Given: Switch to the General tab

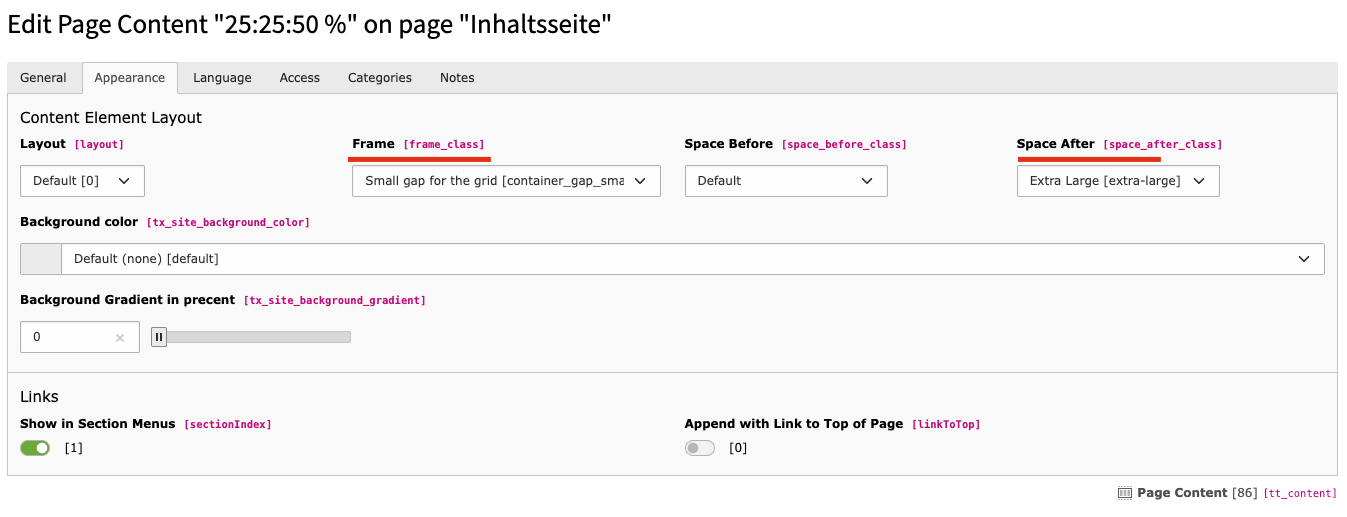Looking at the screenshot, I should coord(44,78).
